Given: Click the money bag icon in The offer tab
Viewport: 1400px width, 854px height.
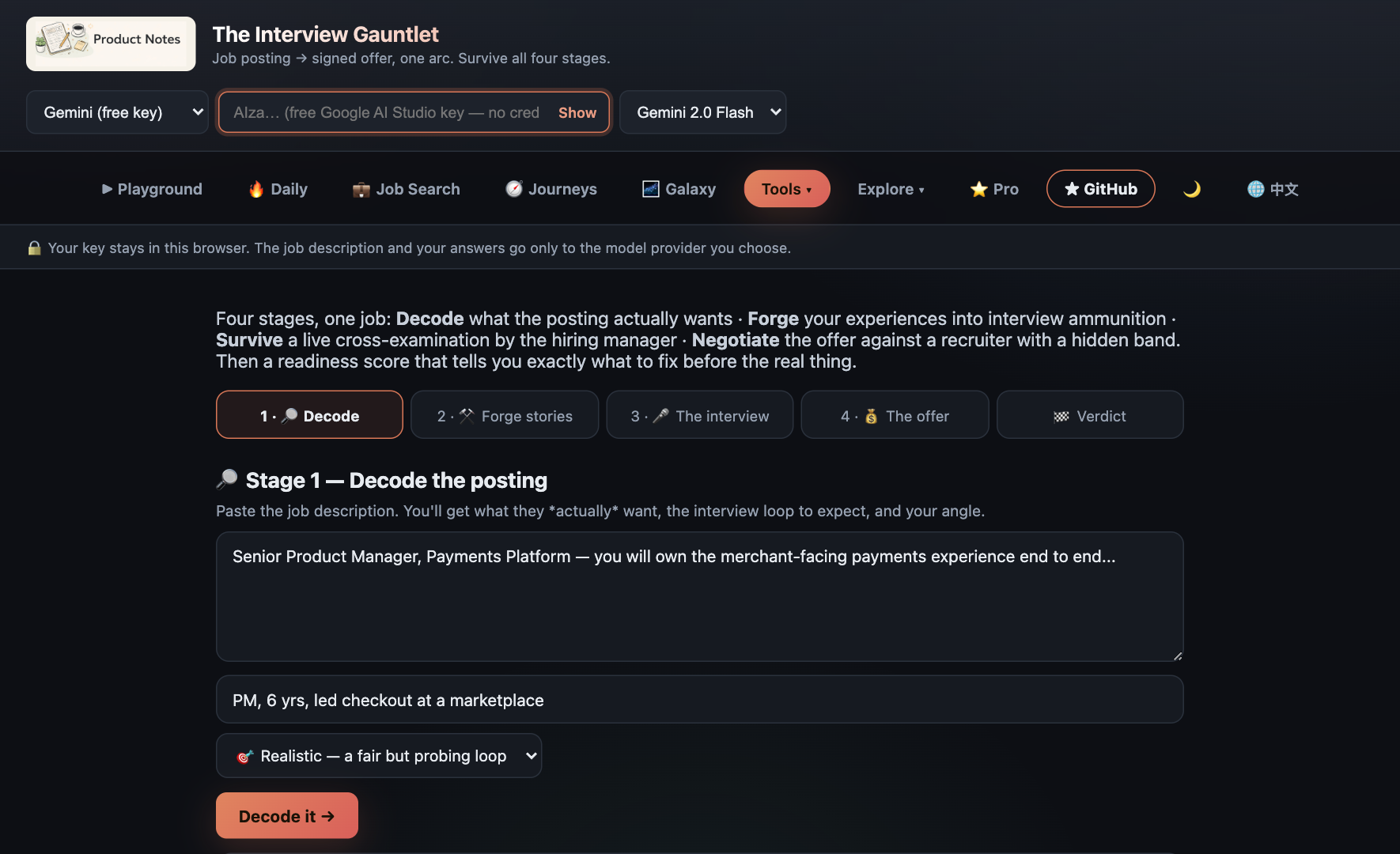Looking at the screenshot, I should coord(871,416).
